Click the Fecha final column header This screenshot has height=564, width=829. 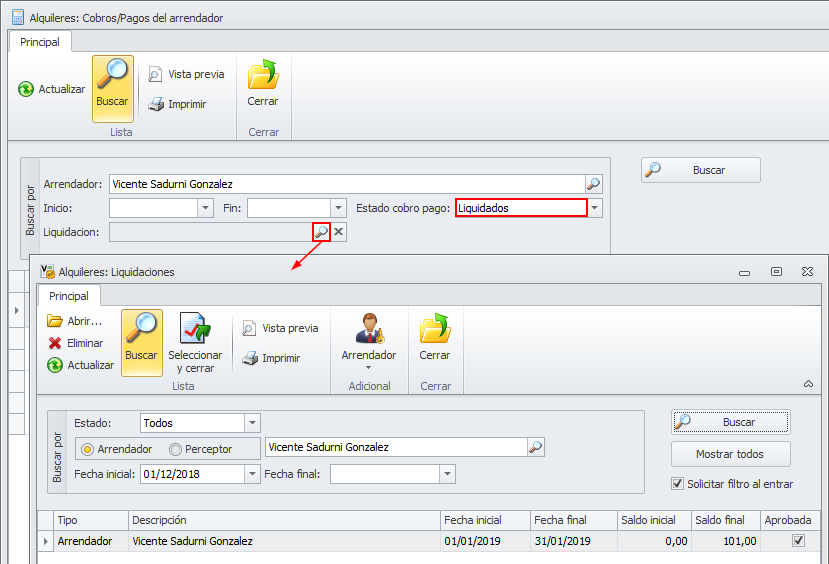[574, 520]
